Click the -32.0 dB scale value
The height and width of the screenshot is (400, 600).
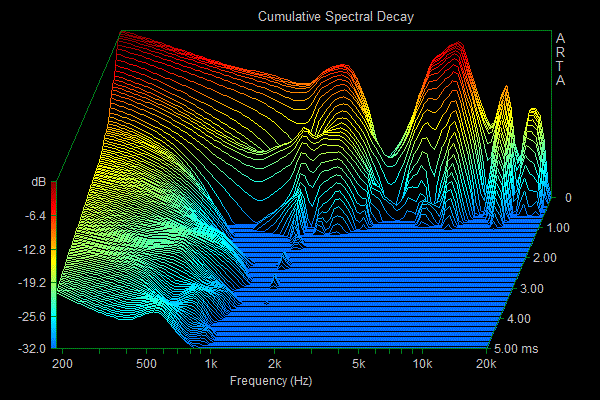(32, 349)
